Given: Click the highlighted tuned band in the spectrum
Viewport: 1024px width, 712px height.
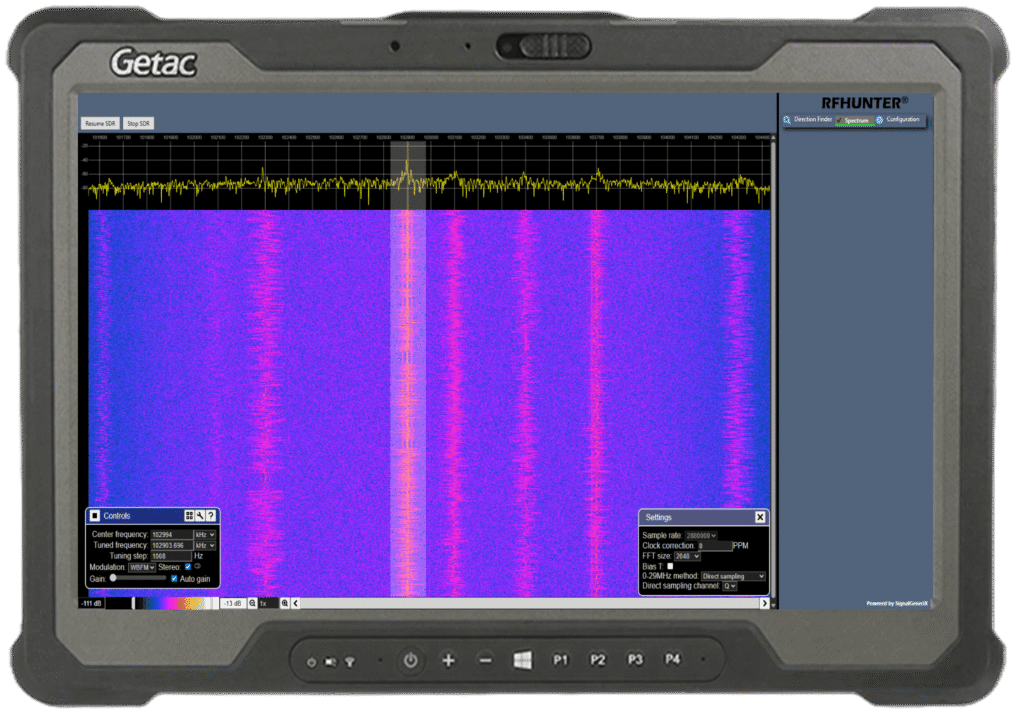Looking at the screenshot, I should tap(408, 369).
